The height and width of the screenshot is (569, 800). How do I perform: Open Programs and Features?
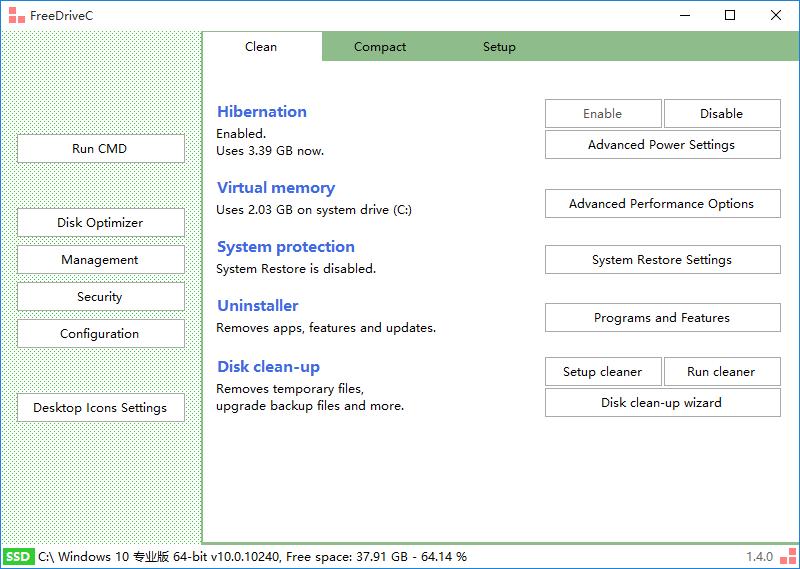click(662, 317)
